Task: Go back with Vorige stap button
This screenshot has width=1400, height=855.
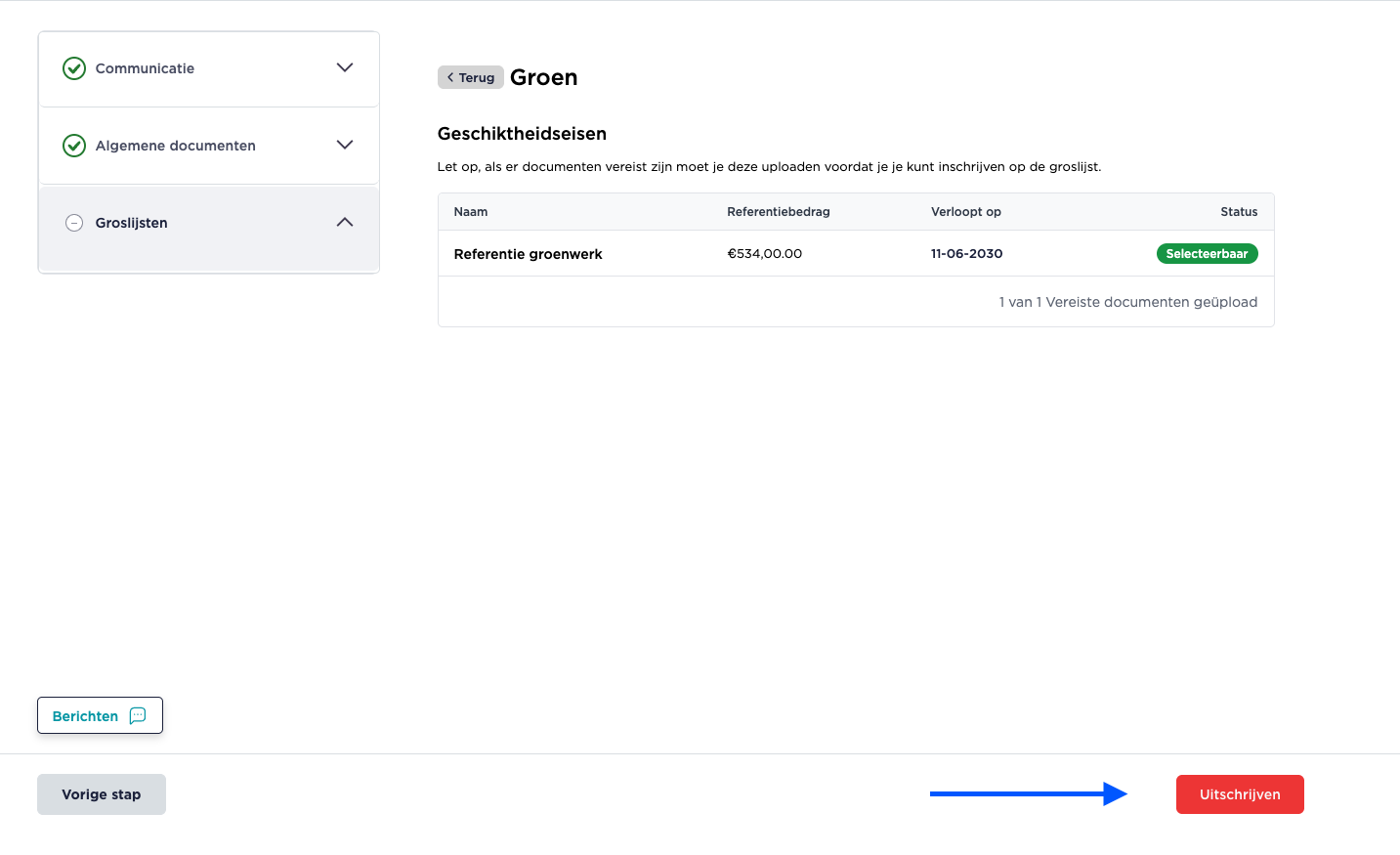Action: point(102,794)
